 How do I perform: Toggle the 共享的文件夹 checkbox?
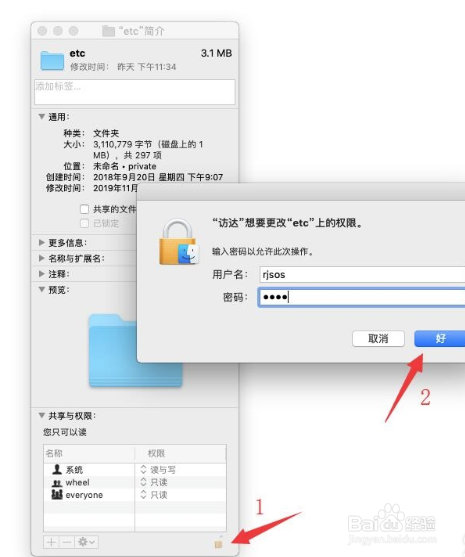tap(84, 209)
